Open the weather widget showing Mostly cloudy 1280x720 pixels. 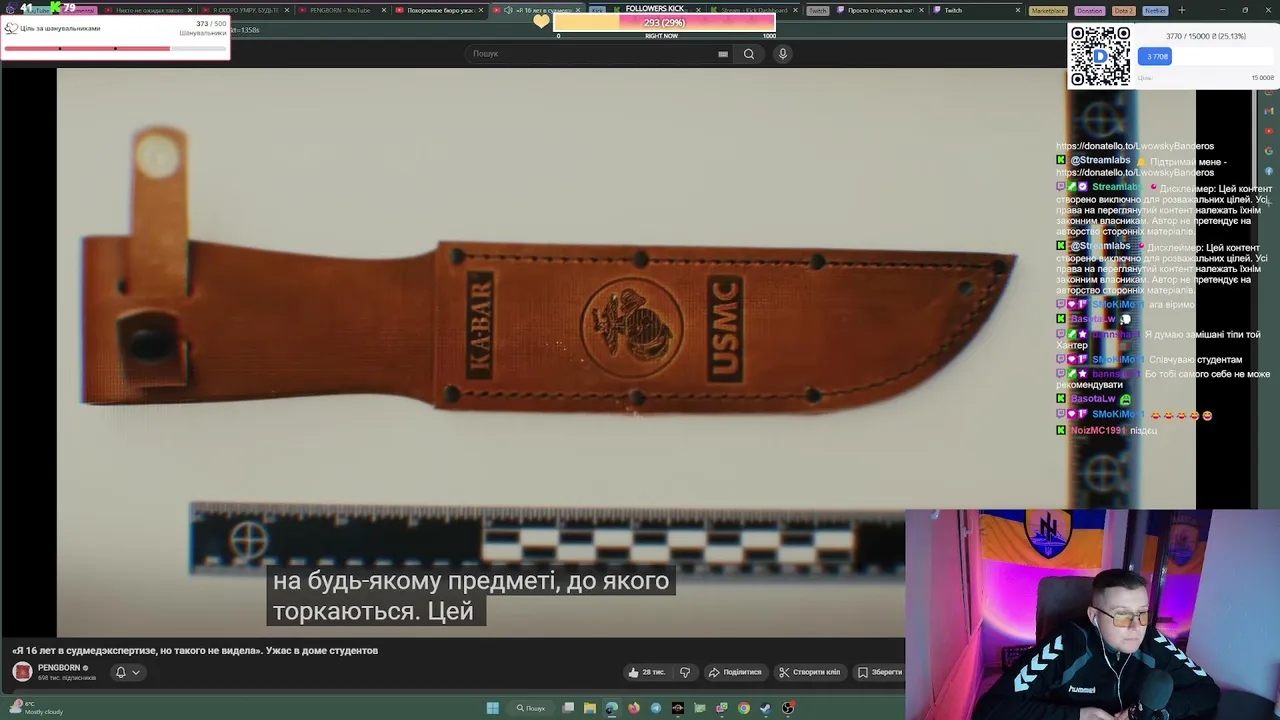point(36,708)
